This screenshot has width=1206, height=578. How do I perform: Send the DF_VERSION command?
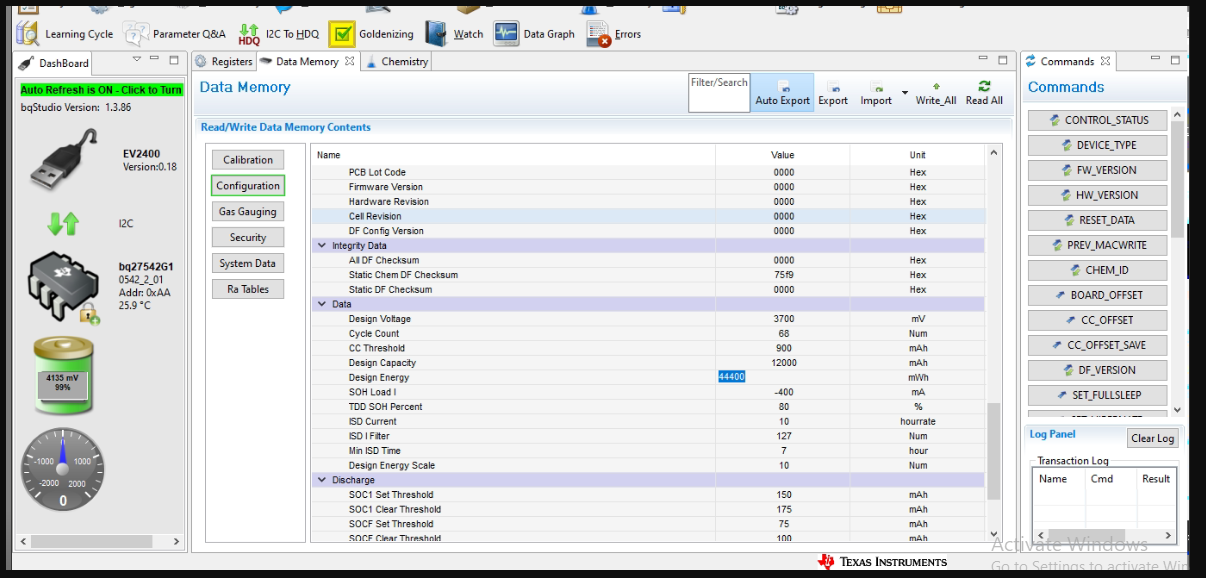(1097, 370)
